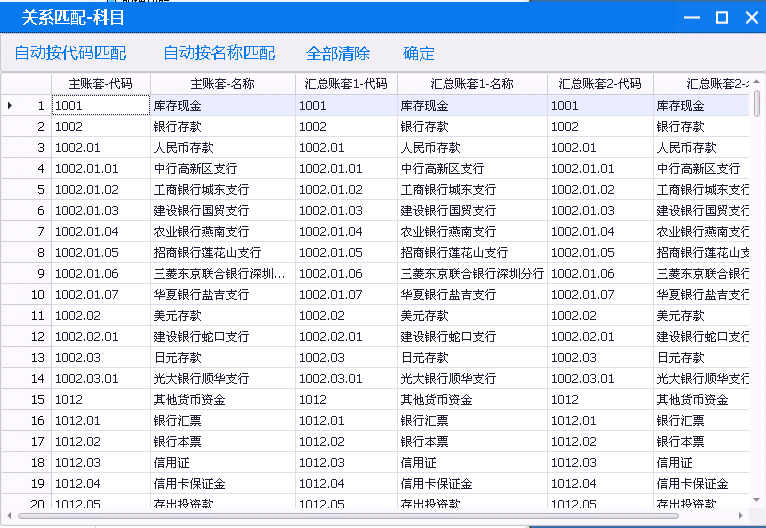Click 全部清除 to clear all matches

point(338,53)
